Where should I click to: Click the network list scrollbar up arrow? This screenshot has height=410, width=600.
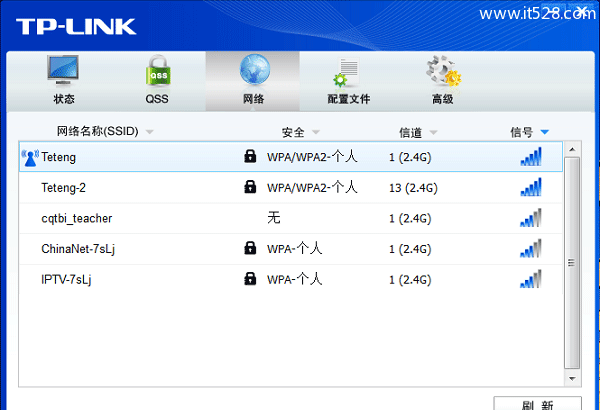coord(572,149)
